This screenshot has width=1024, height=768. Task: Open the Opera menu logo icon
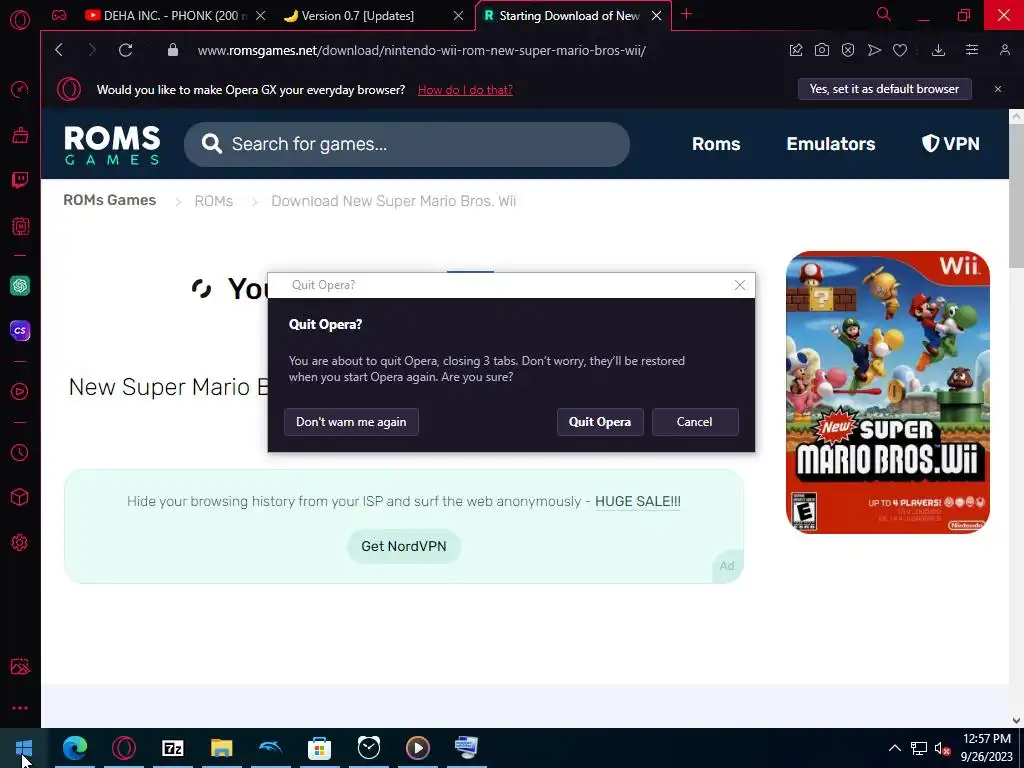pyautogui.click(x=20, y=20)
